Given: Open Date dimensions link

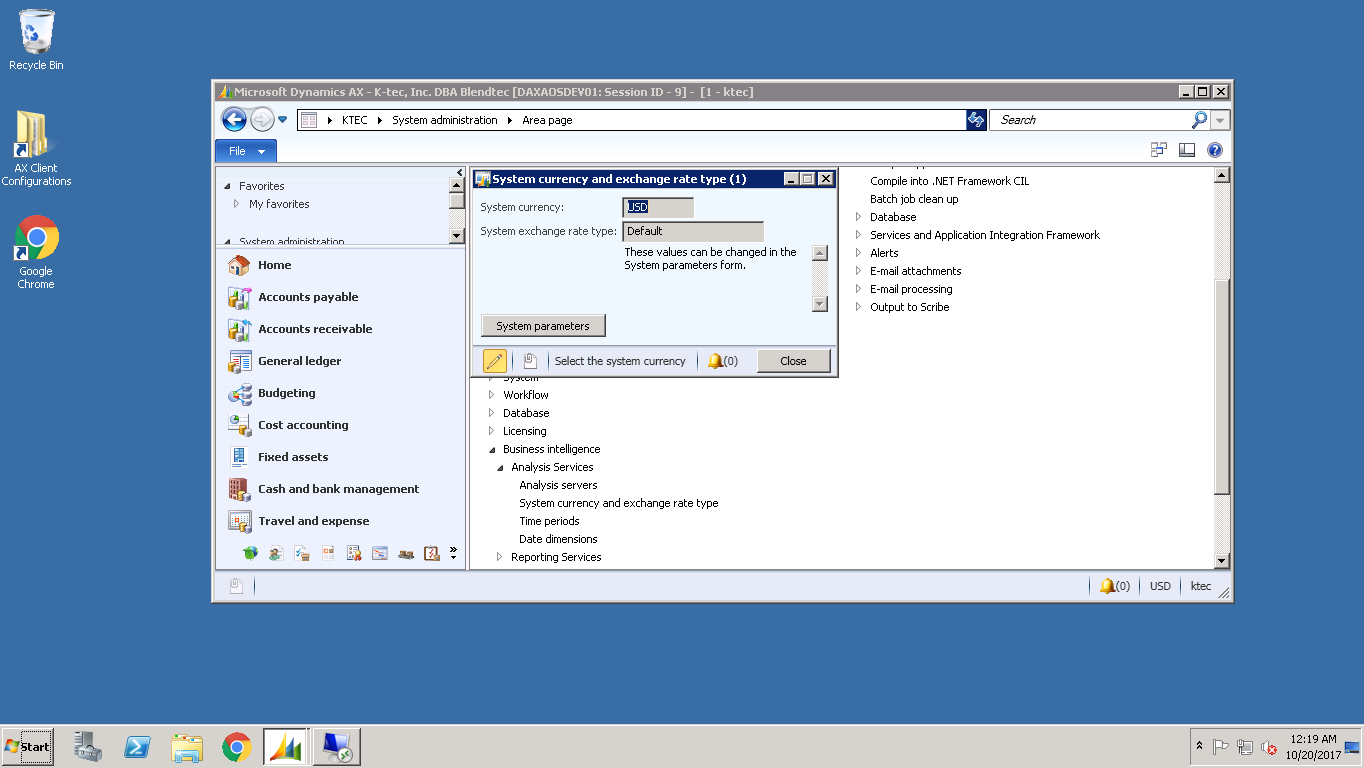Looking at the screenshot, I should [x=558, y=539].
